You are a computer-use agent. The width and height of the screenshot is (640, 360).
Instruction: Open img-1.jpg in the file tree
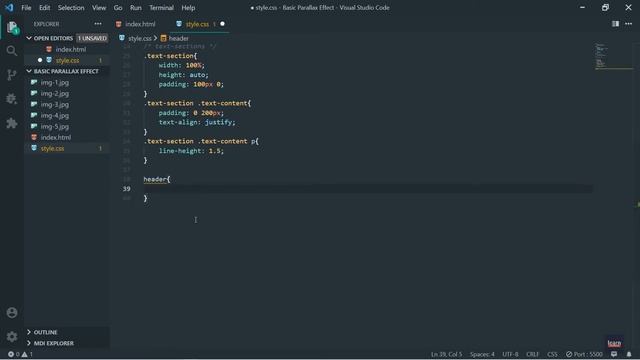pyautogui.click(x=55, y=82)
